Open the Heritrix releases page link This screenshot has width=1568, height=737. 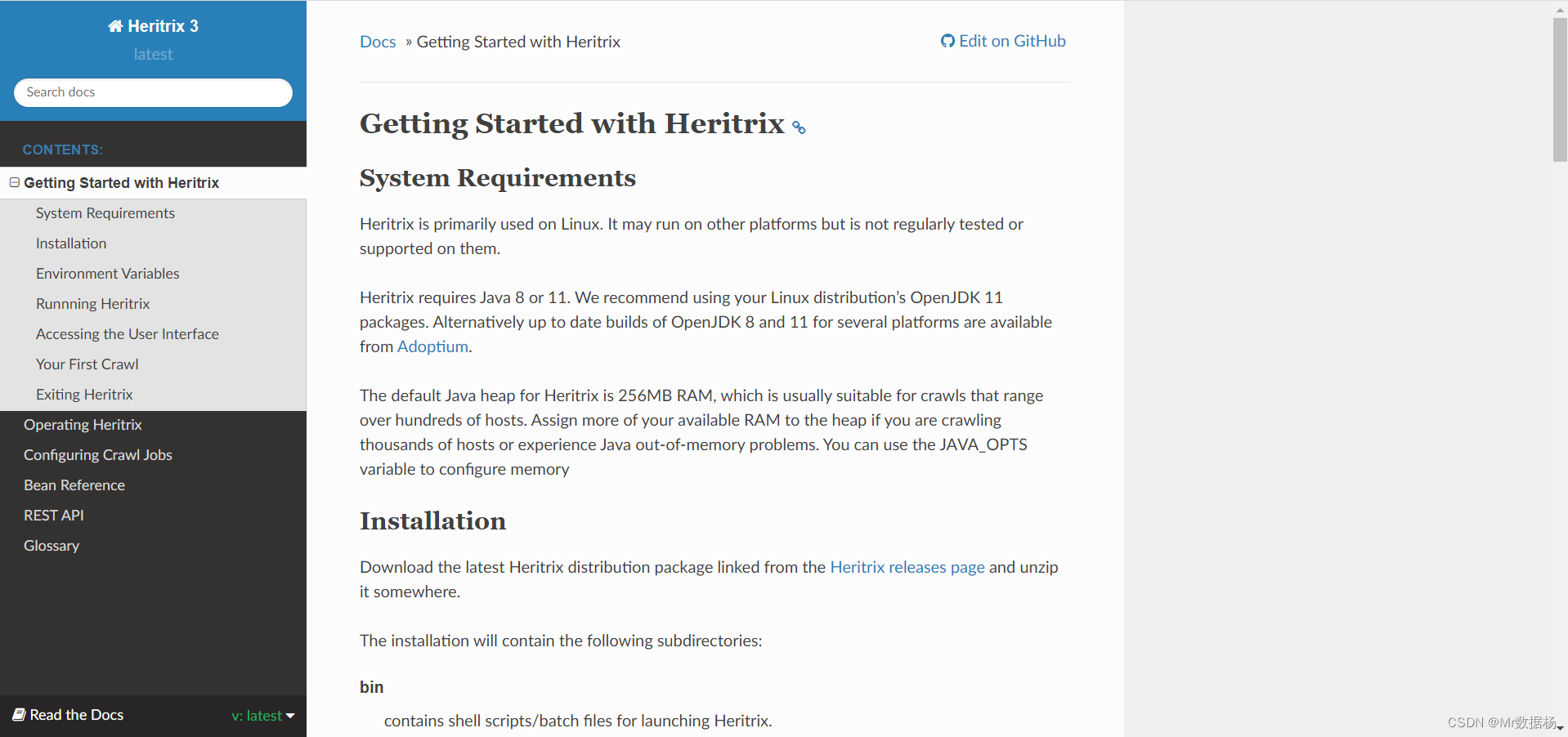907,567
